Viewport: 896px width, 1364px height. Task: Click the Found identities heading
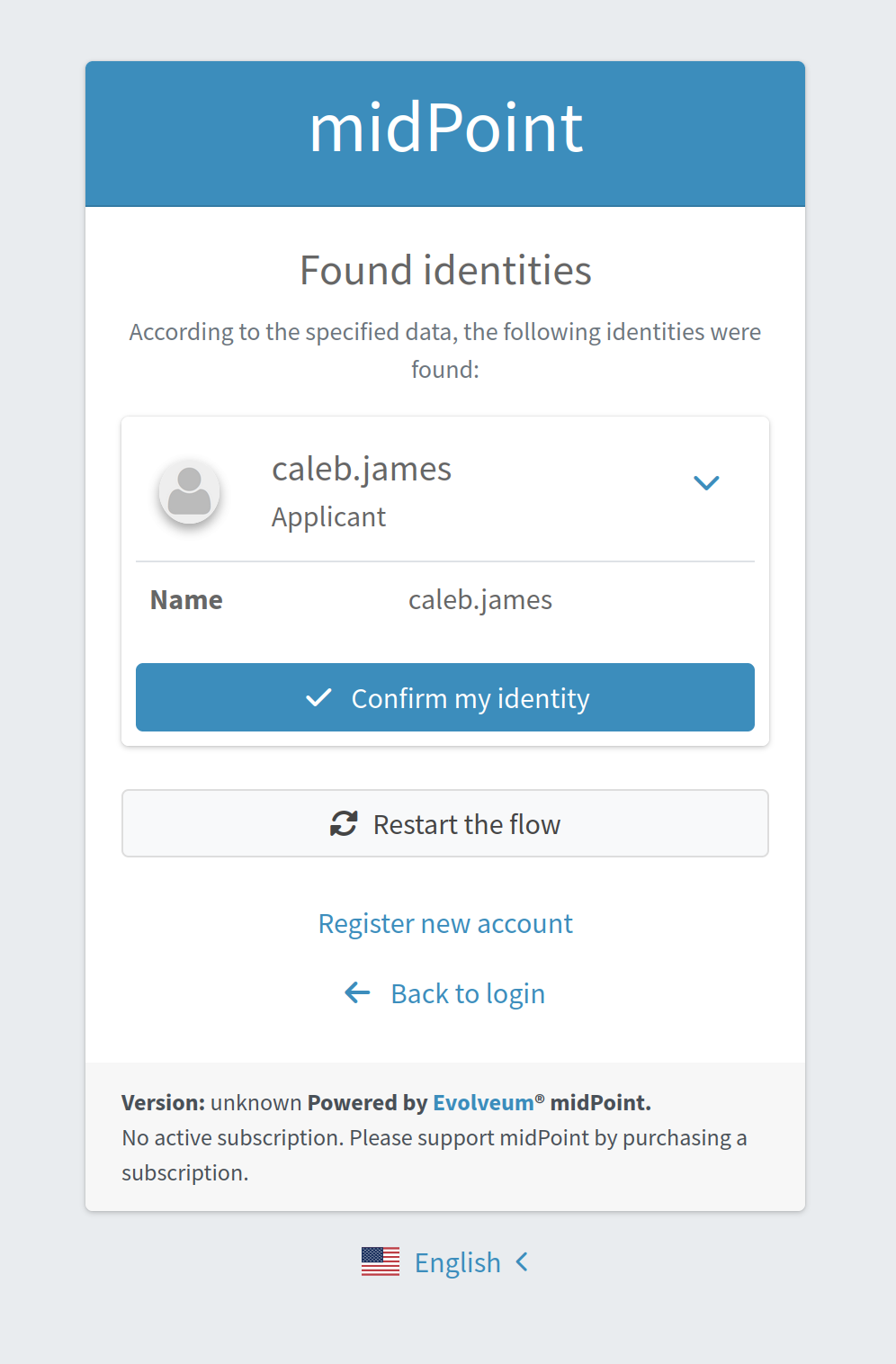point(445,270)
